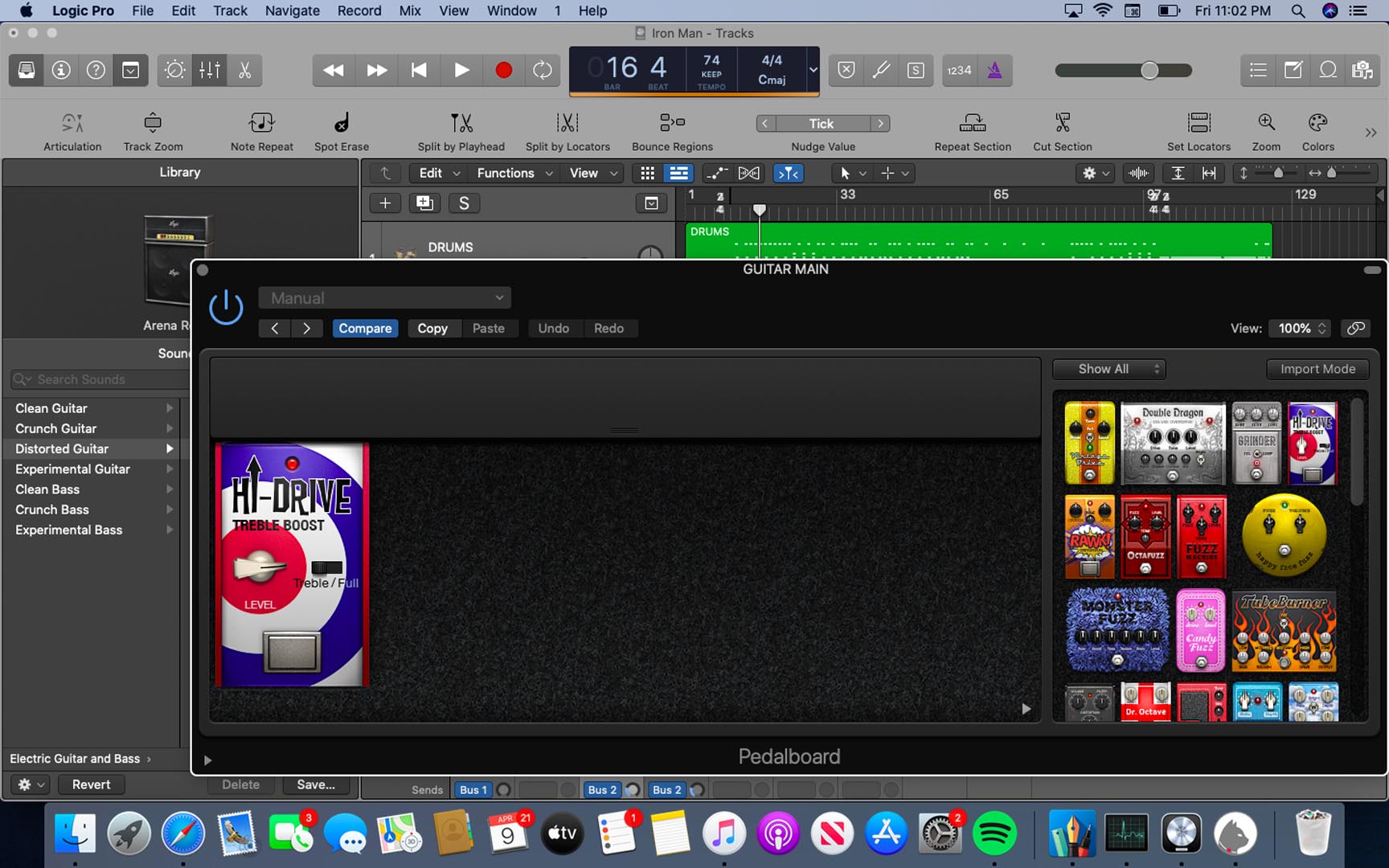The height and width of the screenshot is (868, 1389).
Task: Toggle Count-in 1234 button
Action: pos(959,70)
